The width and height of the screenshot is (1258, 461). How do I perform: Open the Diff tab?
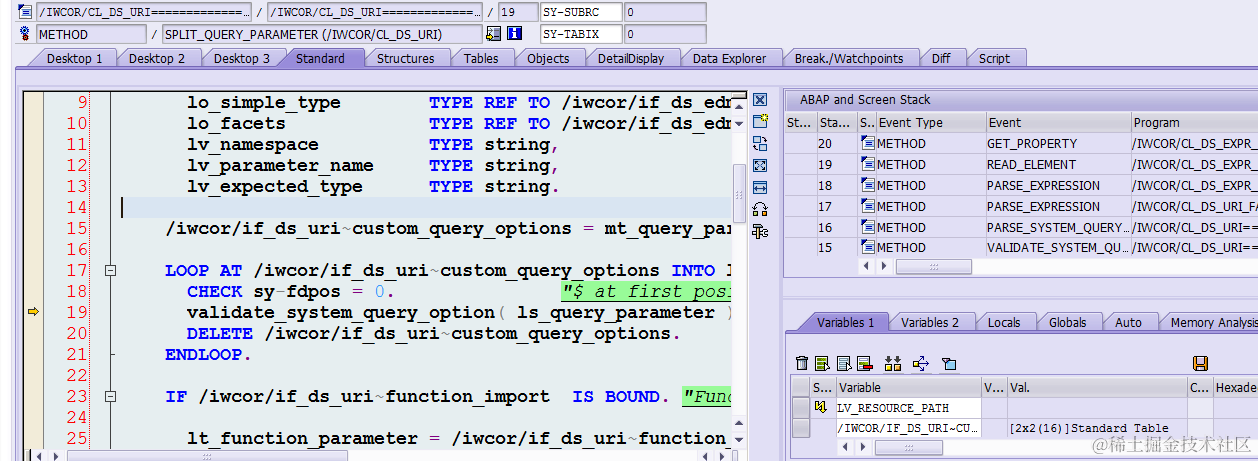tap(941, 58)
